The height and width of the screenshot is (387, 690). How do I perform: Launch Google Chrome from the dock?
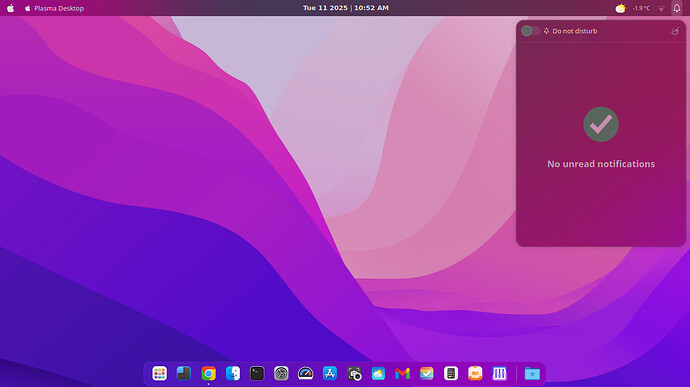click(x=209, y=373)
